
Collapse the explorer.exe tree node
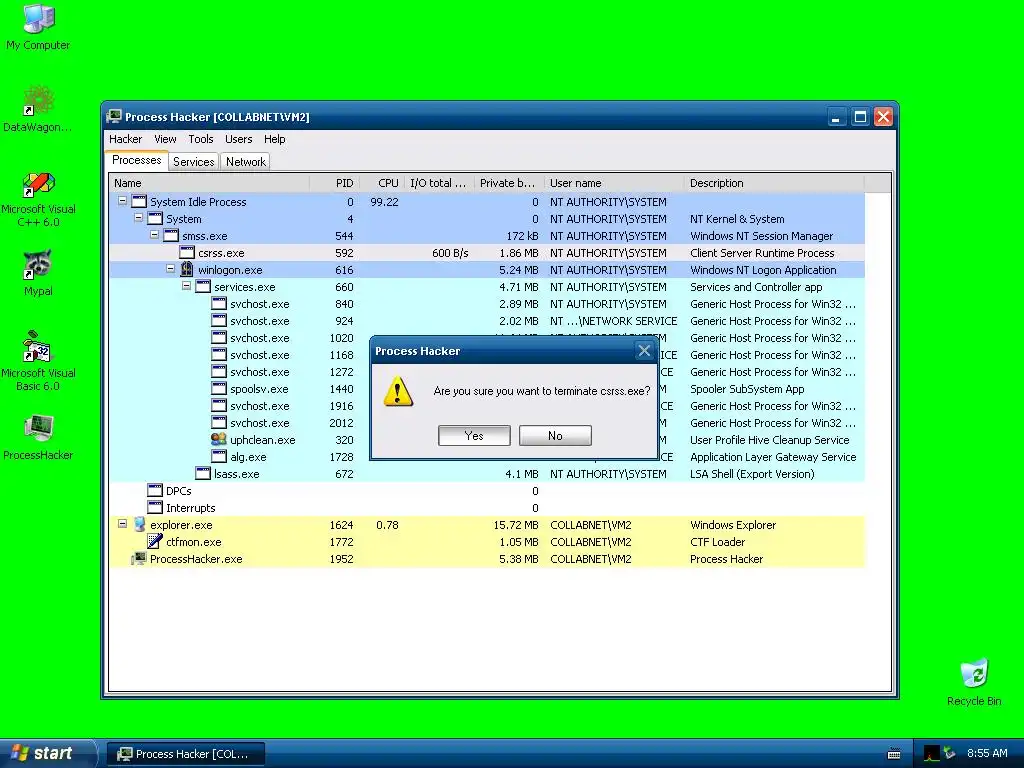(122, 524)
